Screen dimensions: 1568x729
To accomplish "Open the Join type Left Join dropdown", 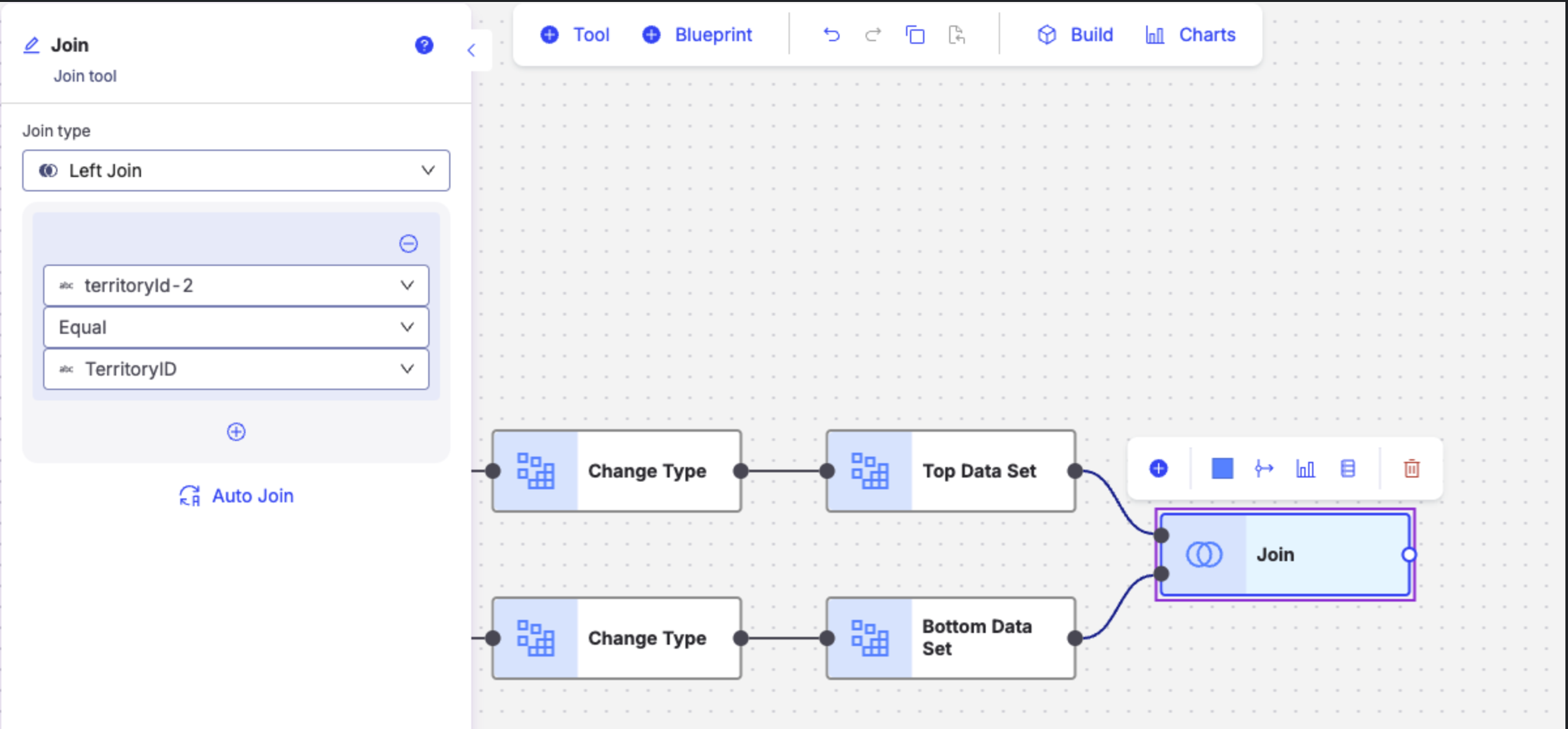I will tap(236, 170).
